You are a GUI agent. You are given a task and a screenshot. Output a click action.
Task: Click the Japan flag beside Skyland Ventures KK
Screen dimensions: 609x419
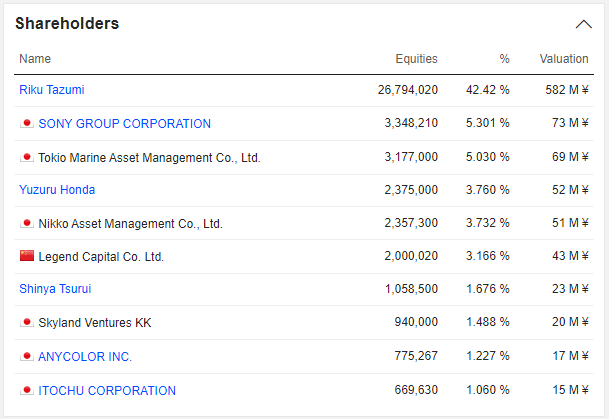coord(27,323)
